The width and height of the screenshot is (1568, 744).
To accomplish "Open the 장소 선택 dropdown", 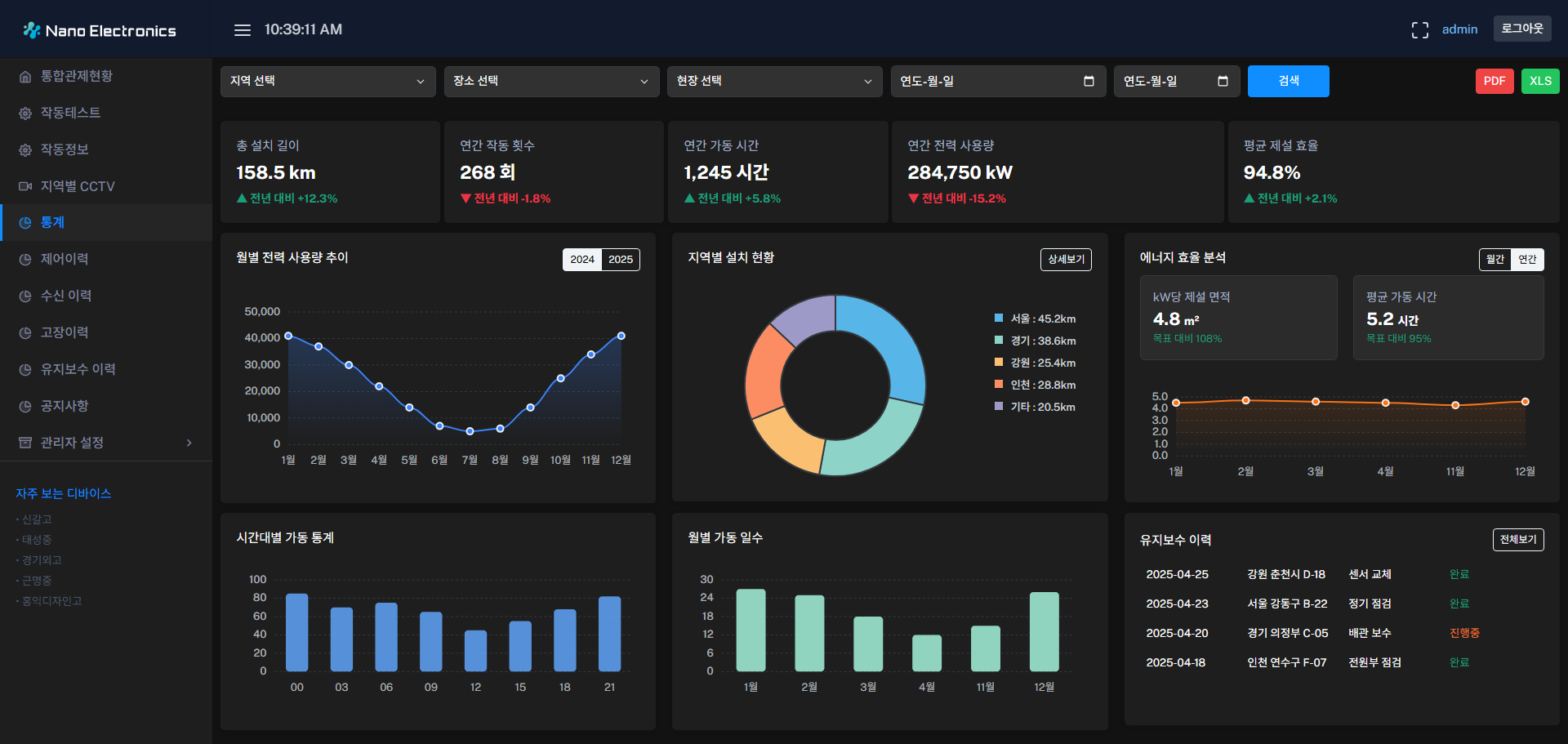I will coord(551,81).
